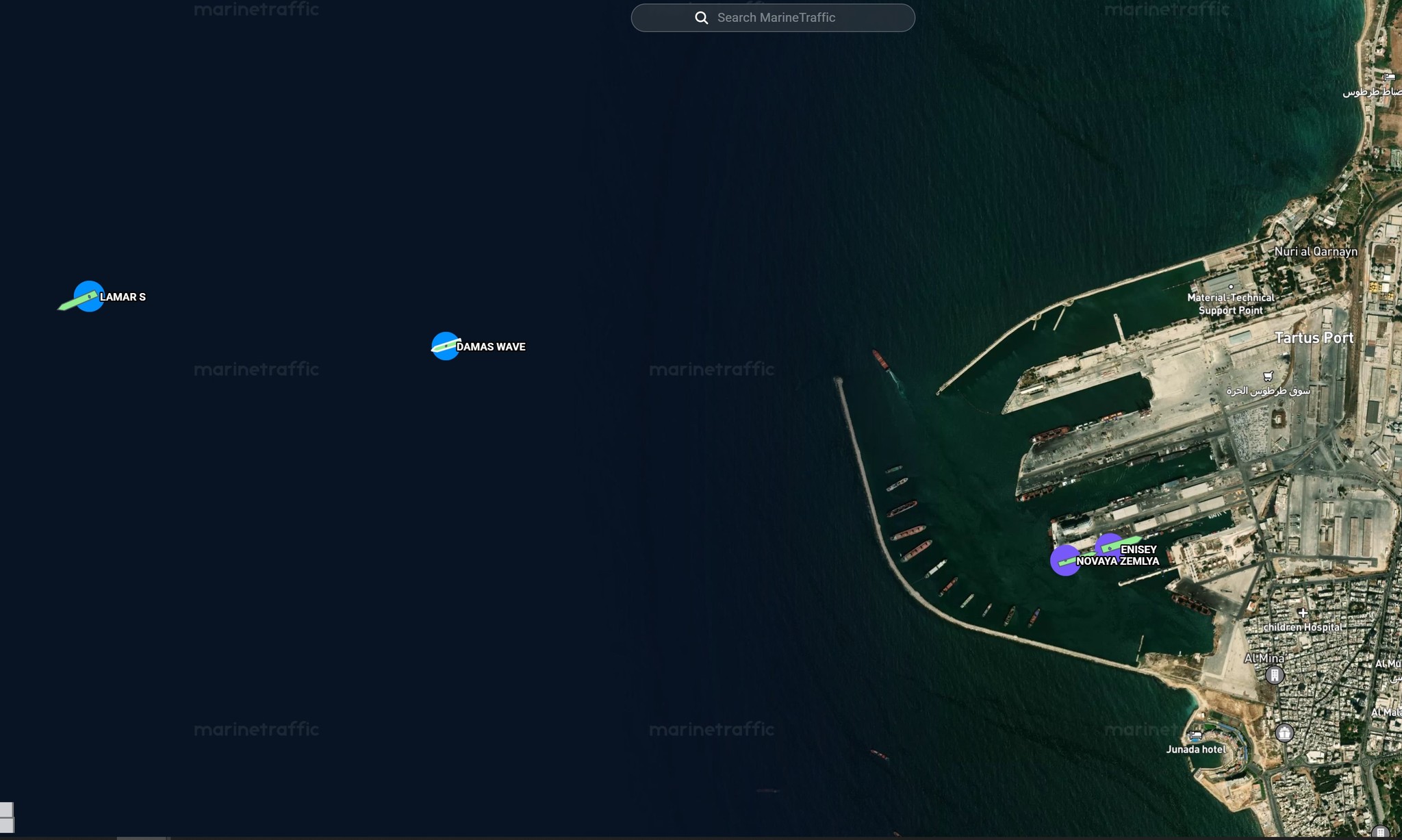Select the LAMAR S vessel marker
Viewport: 1402px width, 840px height.
coord(88,296)
